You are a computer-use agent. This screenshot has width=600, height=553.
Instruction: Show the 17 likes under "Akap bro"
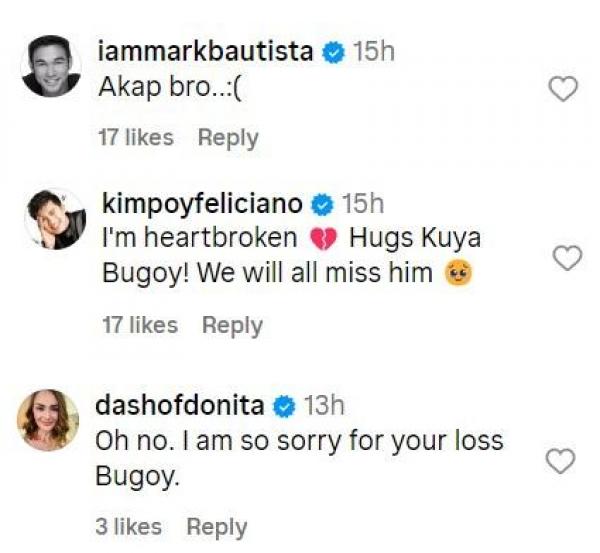[136, 138]
